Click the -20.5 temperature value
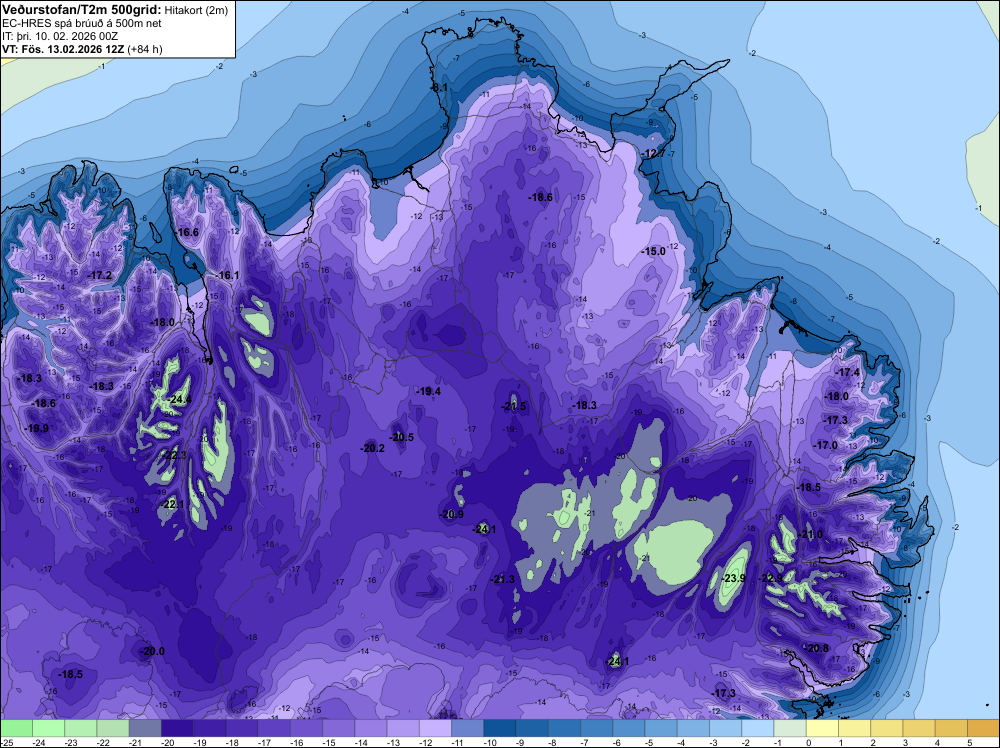The width and height of the screenshot is (1000, 748). pos(402,437)
